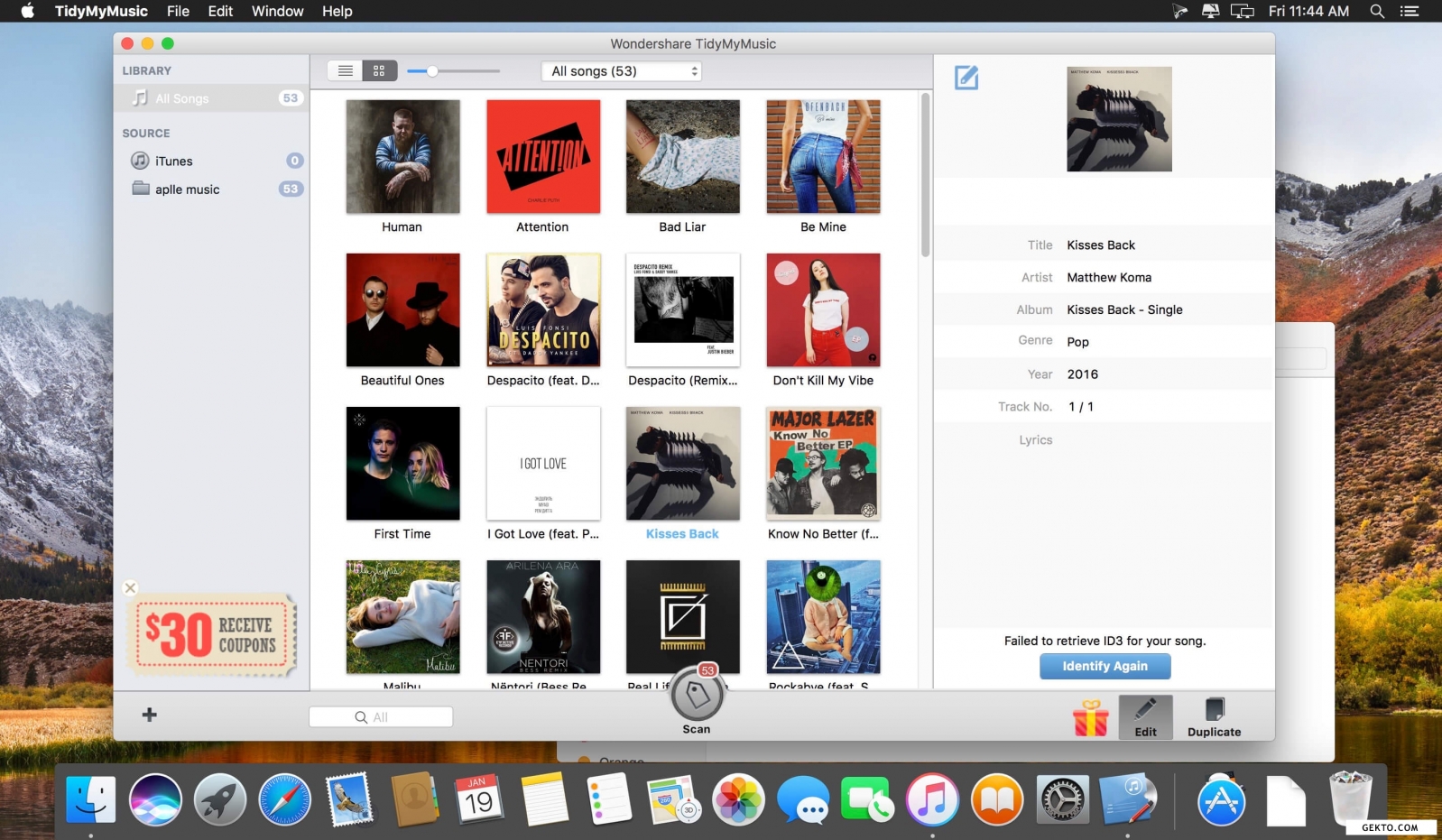
Task: Open iBooks from the Dock
Action: (997, 799)
